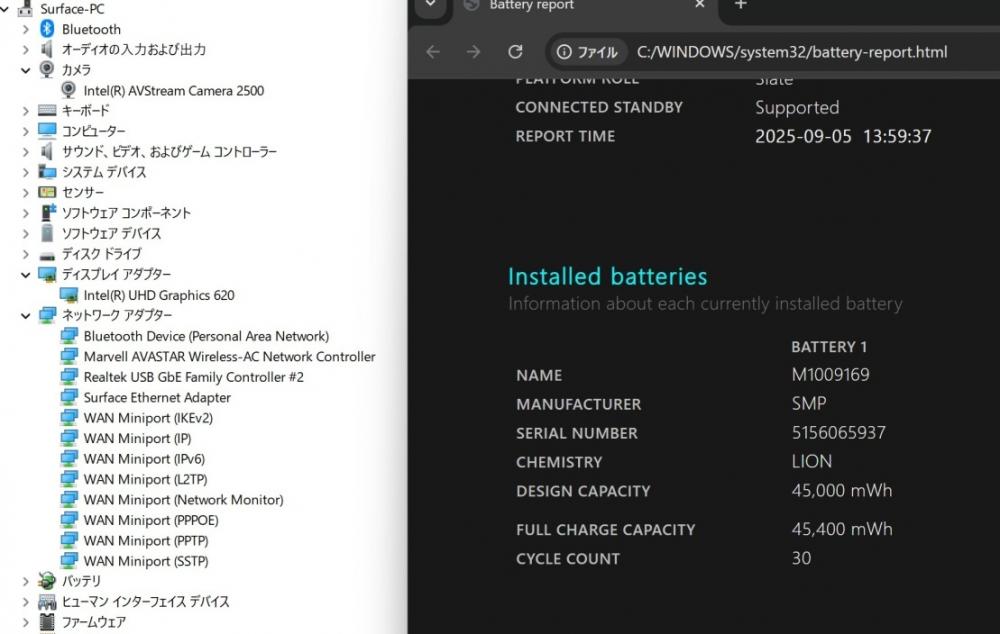Click the Marvell AVASTAR Wireless-AC adapter icon

coord(69,357)
